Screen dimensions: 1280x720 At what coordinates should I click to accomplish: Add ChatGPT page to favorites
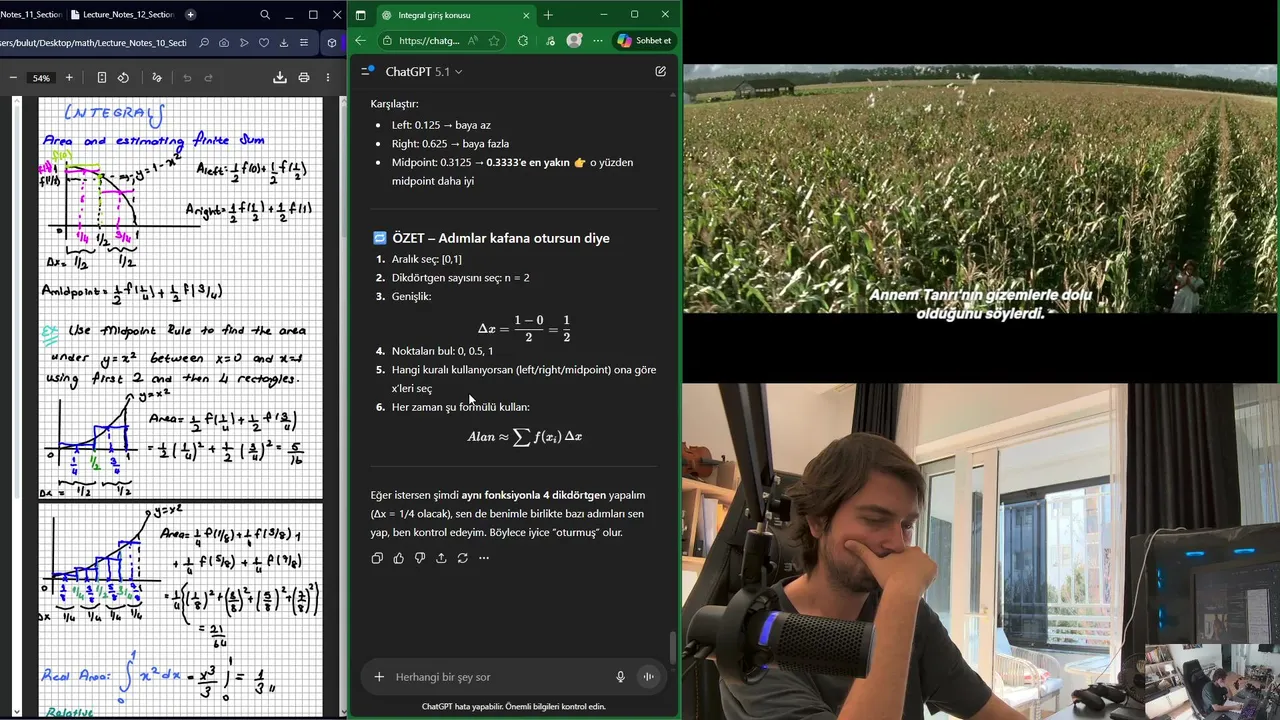pos(494,41)
